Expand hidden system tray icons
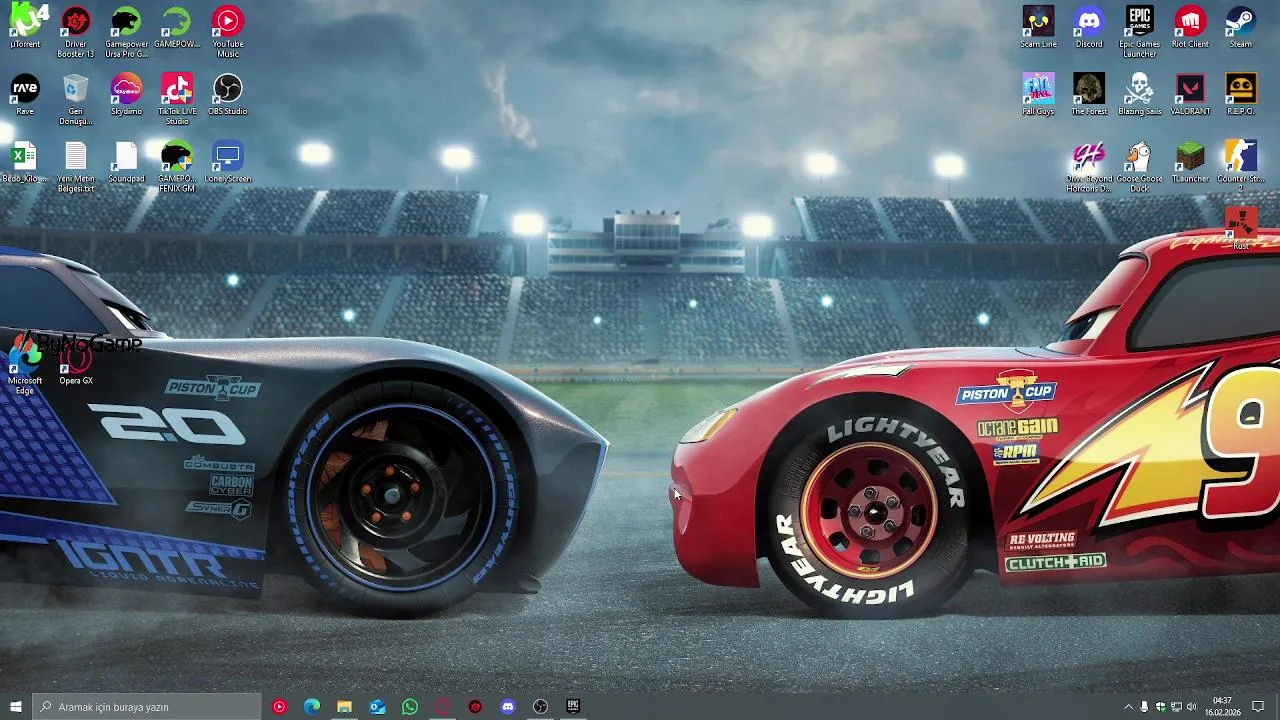This screenshot has height=720, width=1280. (1129, 707)
